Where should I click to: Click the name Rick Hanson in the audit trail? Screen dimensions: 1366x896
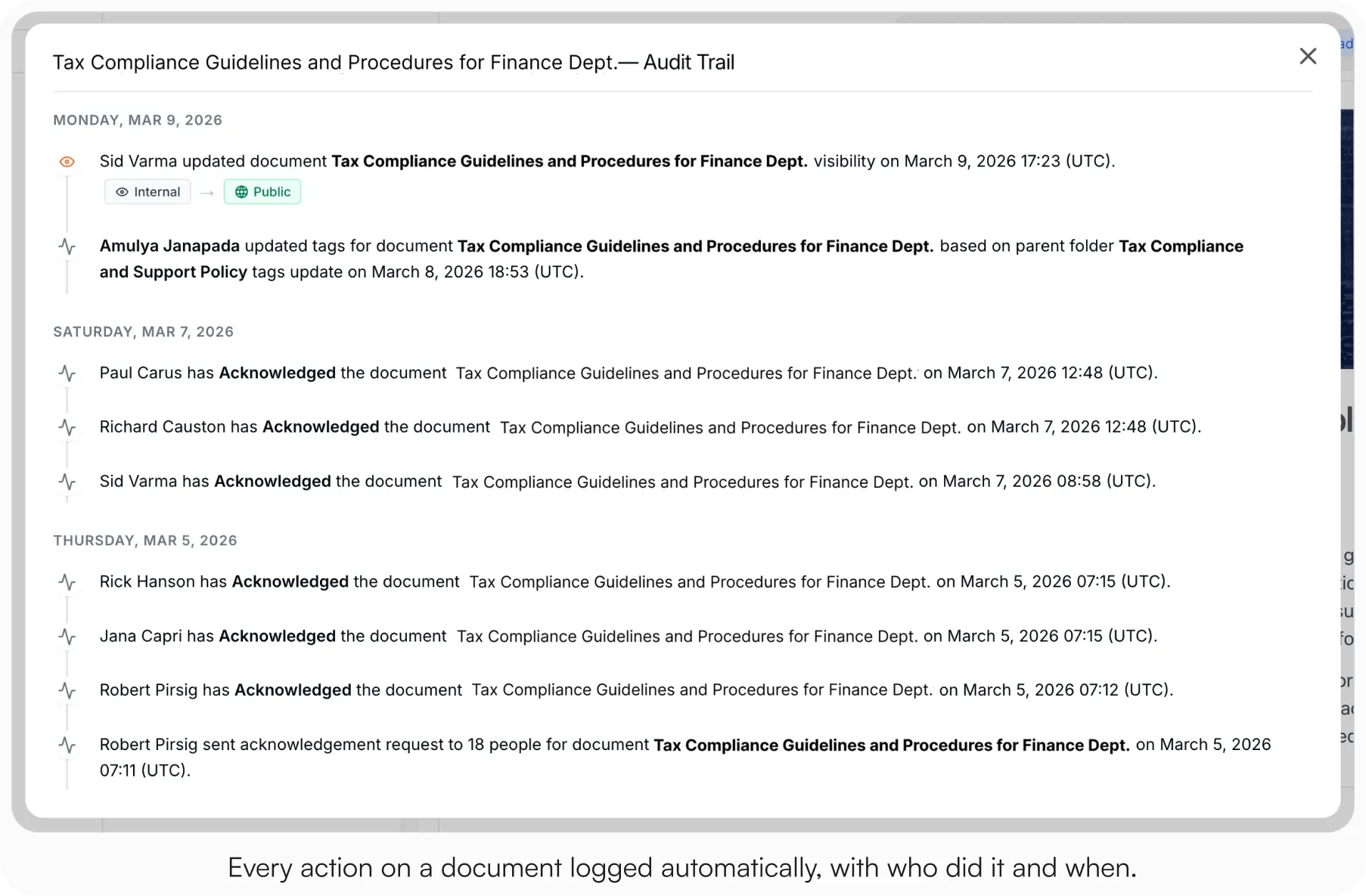pos(147,581)
